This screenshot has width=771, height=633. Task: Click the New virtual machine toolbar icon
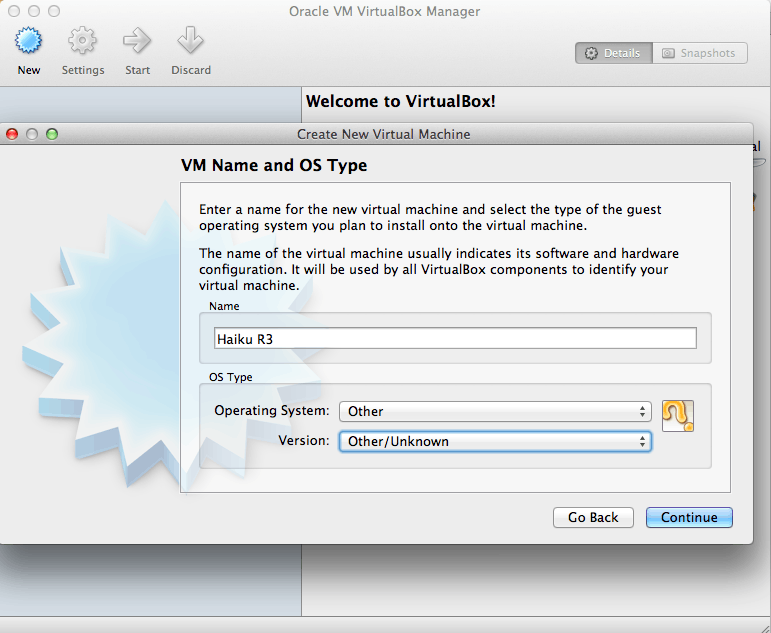[x=29, y=42]
